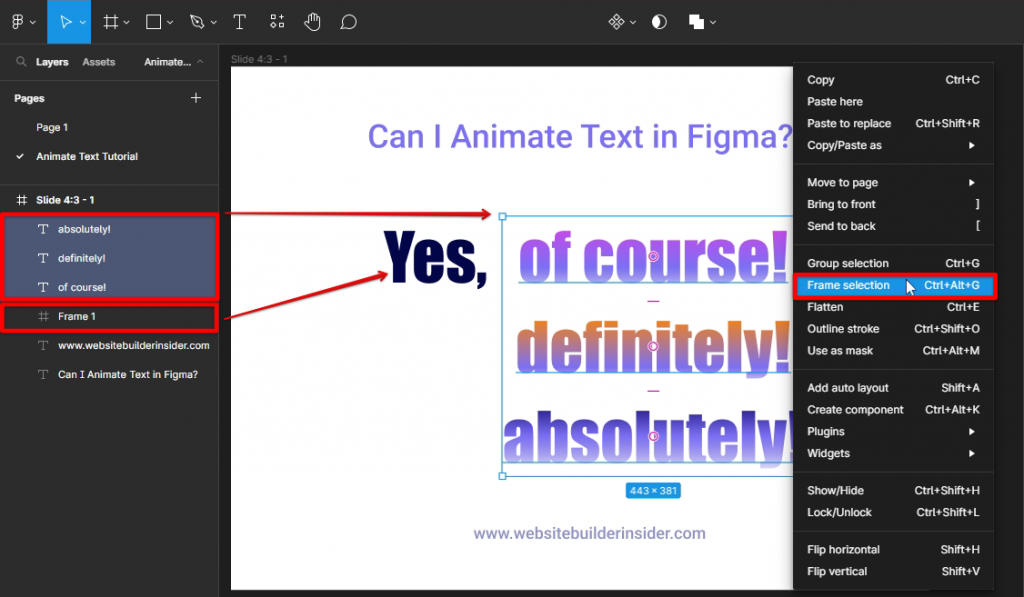The width and height of the screenshot is (1024, 597).
Task: Choose Flip vertical
Action: (893, 572)
